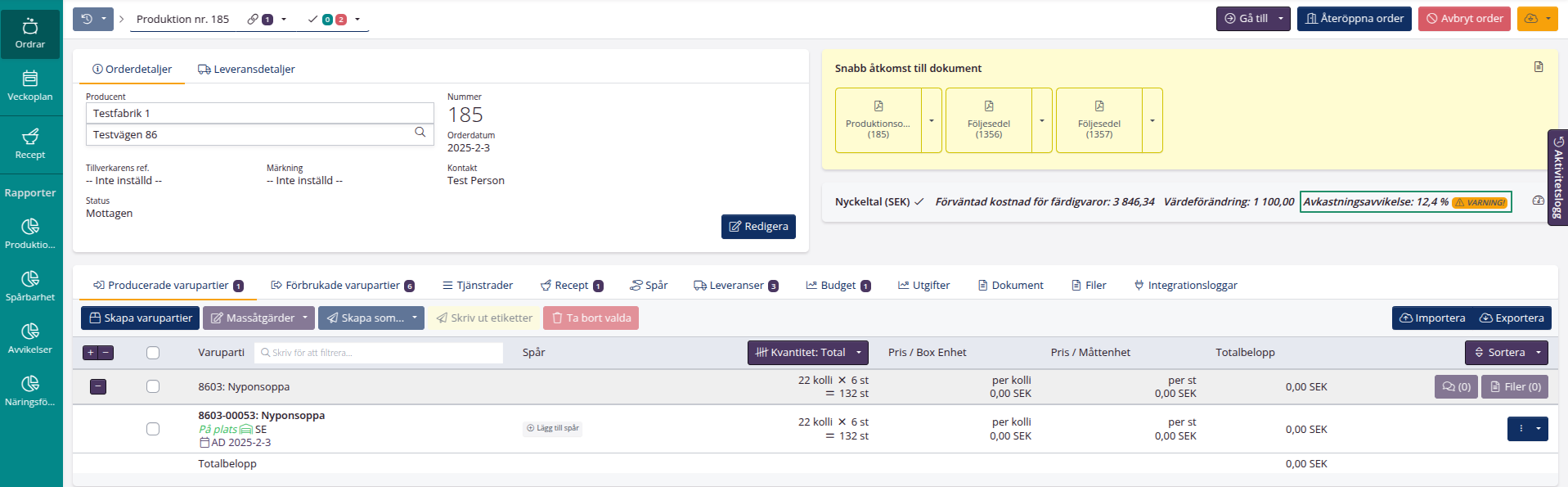Open the Kvantitet: Total dropdown
This screenshot has height=487, width=1568.
pyautogui.click(x=807, y=353)
